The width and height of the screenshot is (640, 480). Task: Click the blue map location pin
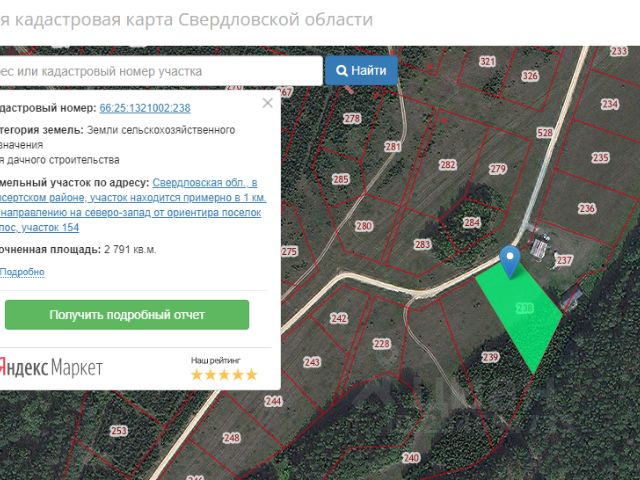[x=510, y=260]
